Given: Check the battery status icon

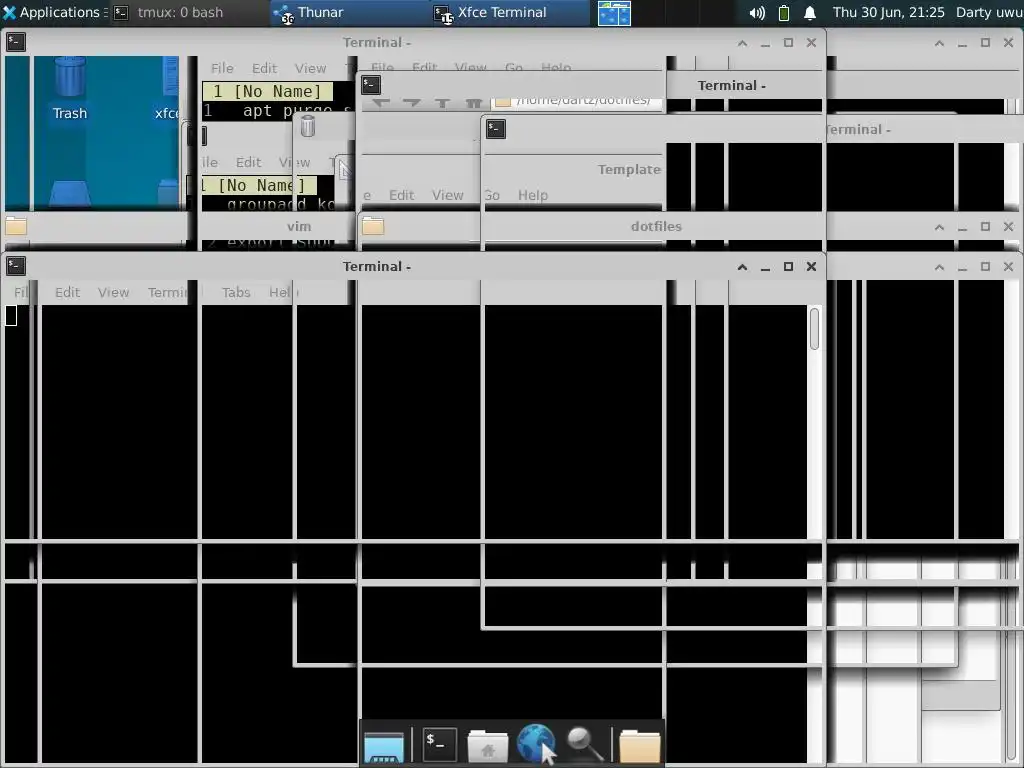Looking at the screenshot, I should point(784,13).
